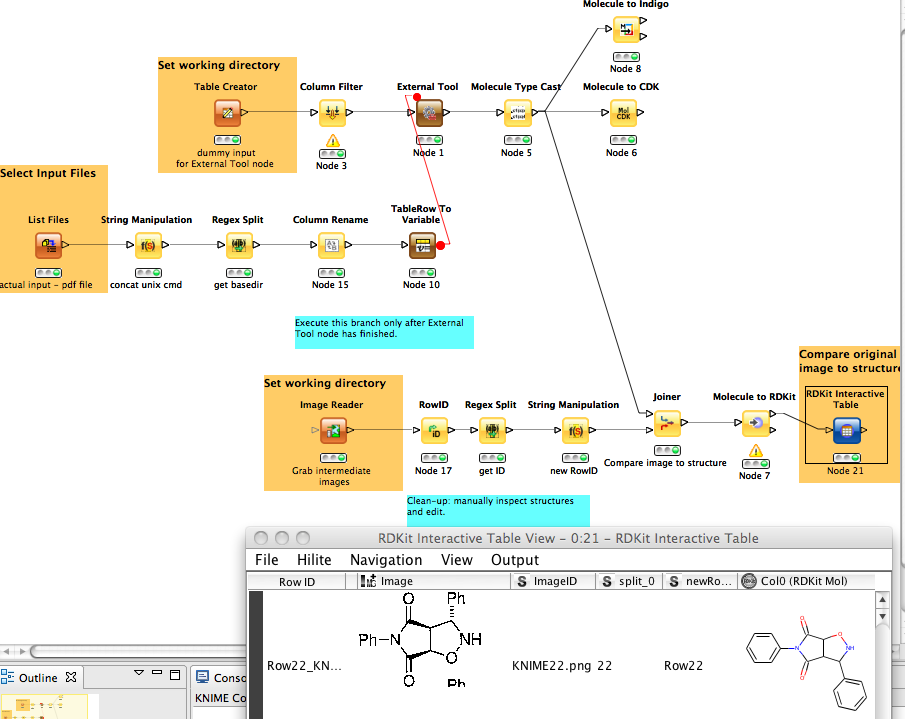Open the Hilite menu

314,560
